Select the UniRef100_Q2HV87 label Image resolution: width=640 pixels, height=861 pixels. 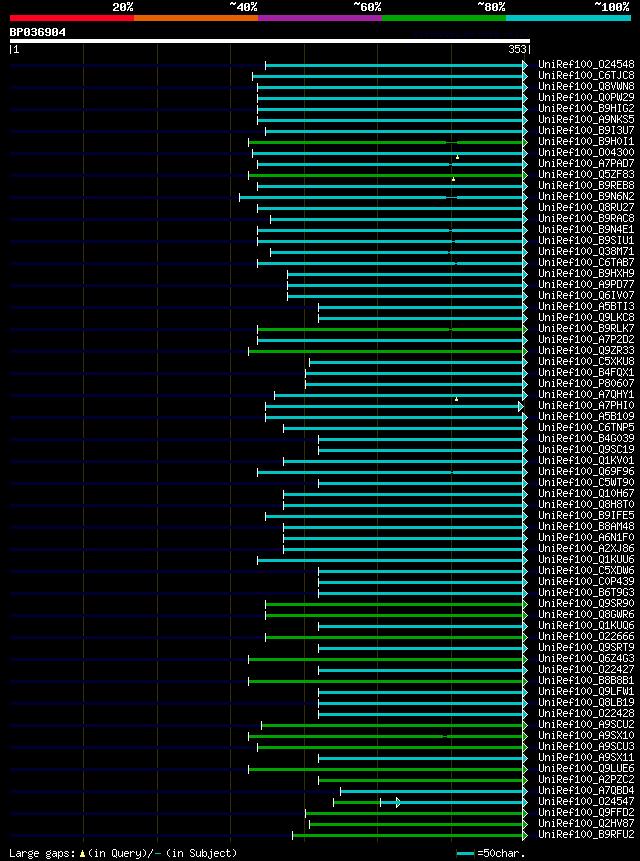[x=586, y=824]
